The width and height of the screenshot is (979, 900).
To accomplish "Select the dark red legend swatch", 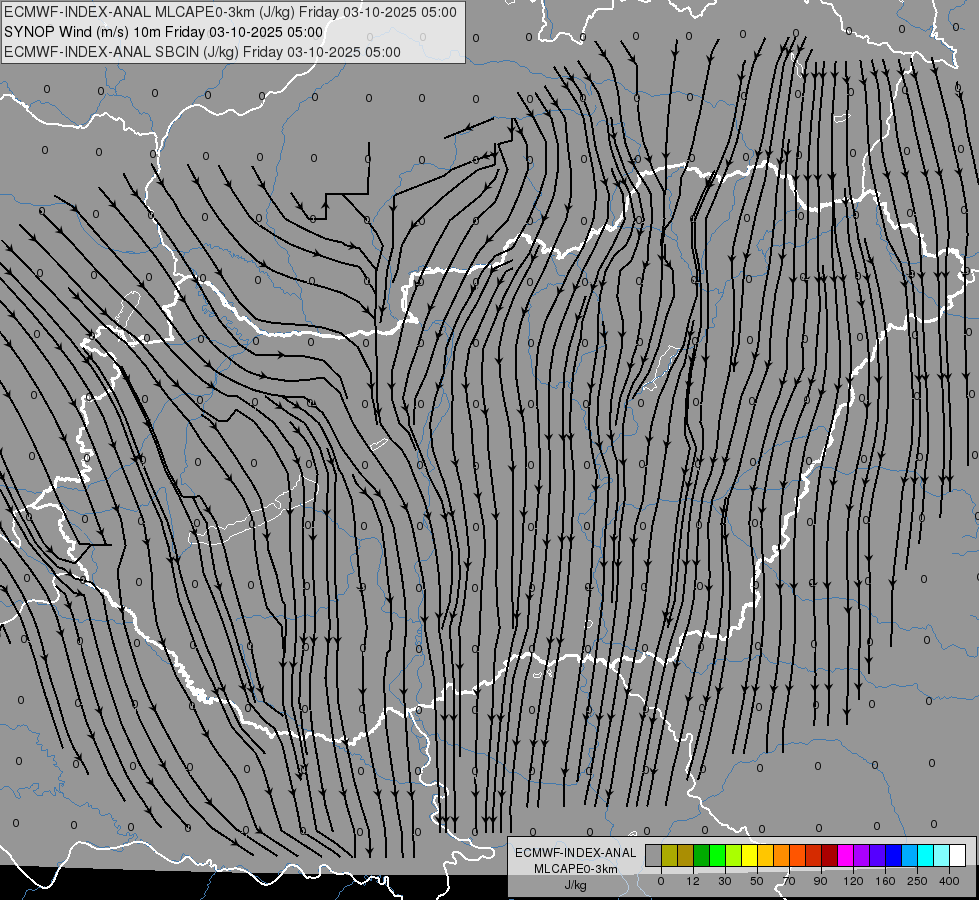I will (x=829, y=855).
